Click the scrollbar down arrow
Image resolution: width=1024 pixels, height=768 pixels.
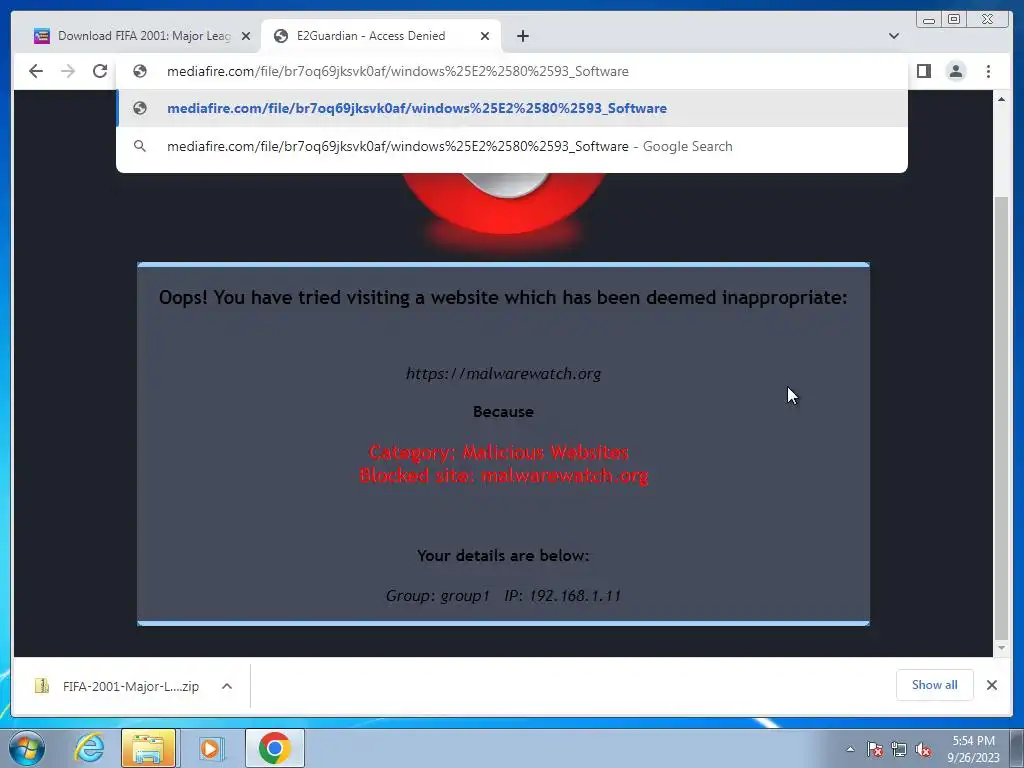coord(1001,648)
